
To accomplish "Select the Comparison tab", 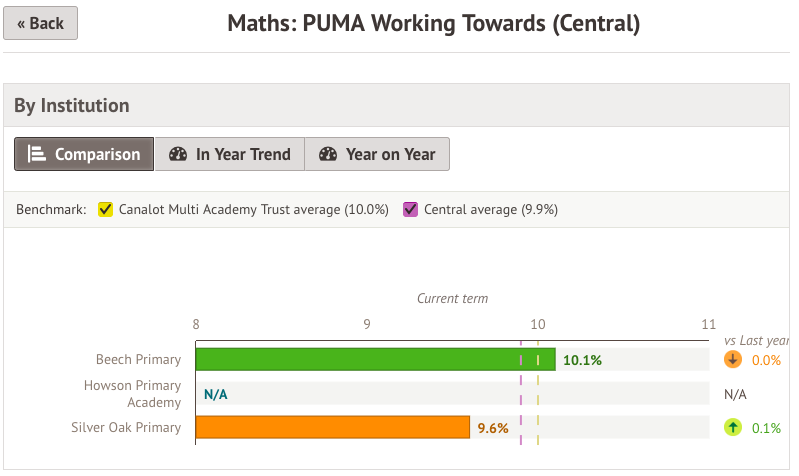I will click(84, 154).
